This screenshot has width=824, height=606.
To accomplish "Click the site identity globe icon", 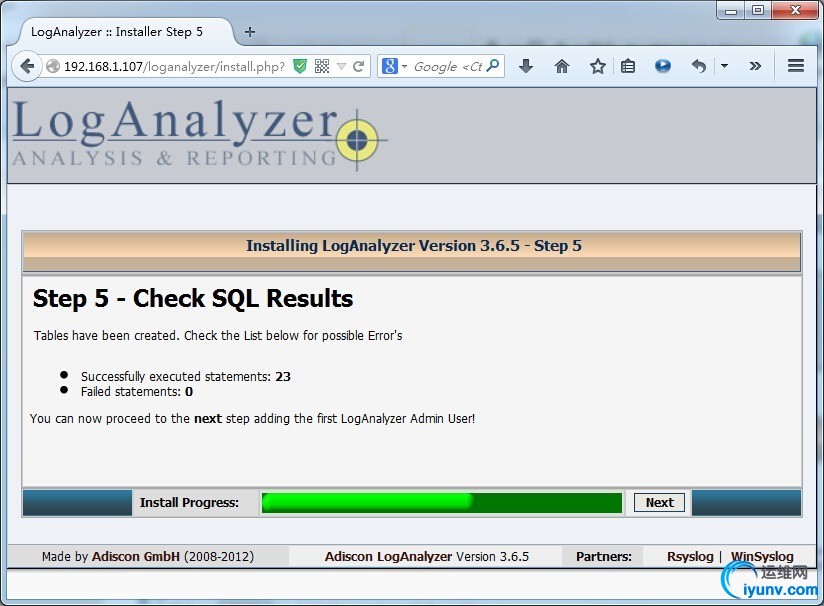I will pos(53,66).
